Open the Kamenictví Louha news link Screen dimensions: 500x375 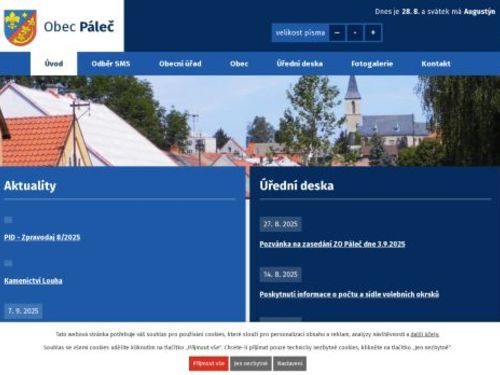click(33, 281)
